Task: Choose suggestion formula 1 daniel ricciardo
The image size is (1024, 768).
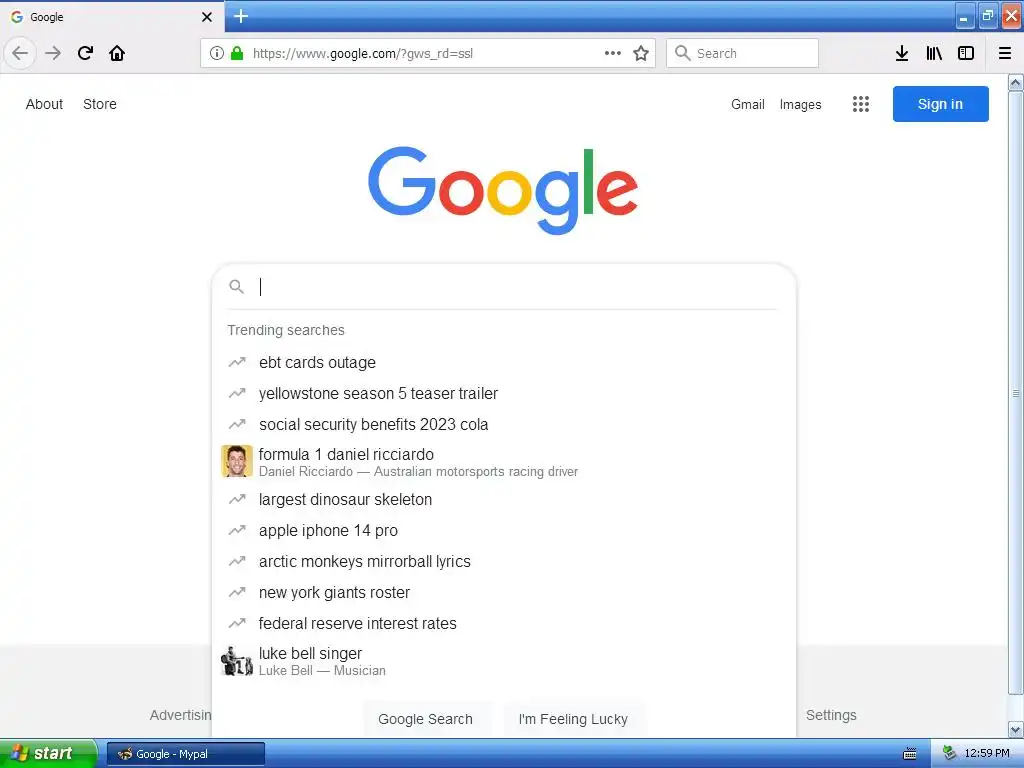Action: (x=504, y=462)
